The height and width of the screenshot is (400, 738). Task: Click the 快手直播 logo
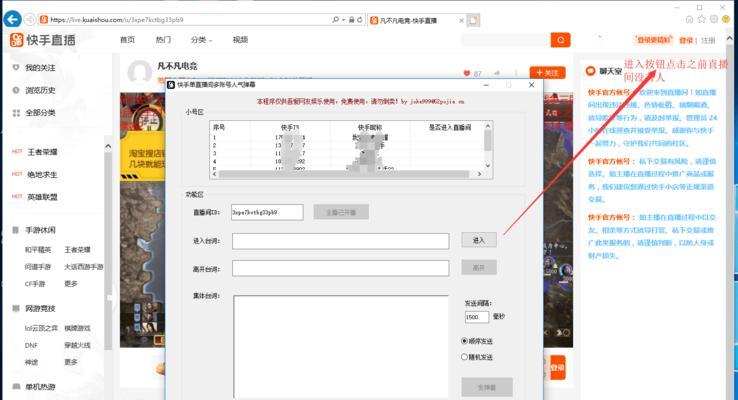tap(42, 40)
